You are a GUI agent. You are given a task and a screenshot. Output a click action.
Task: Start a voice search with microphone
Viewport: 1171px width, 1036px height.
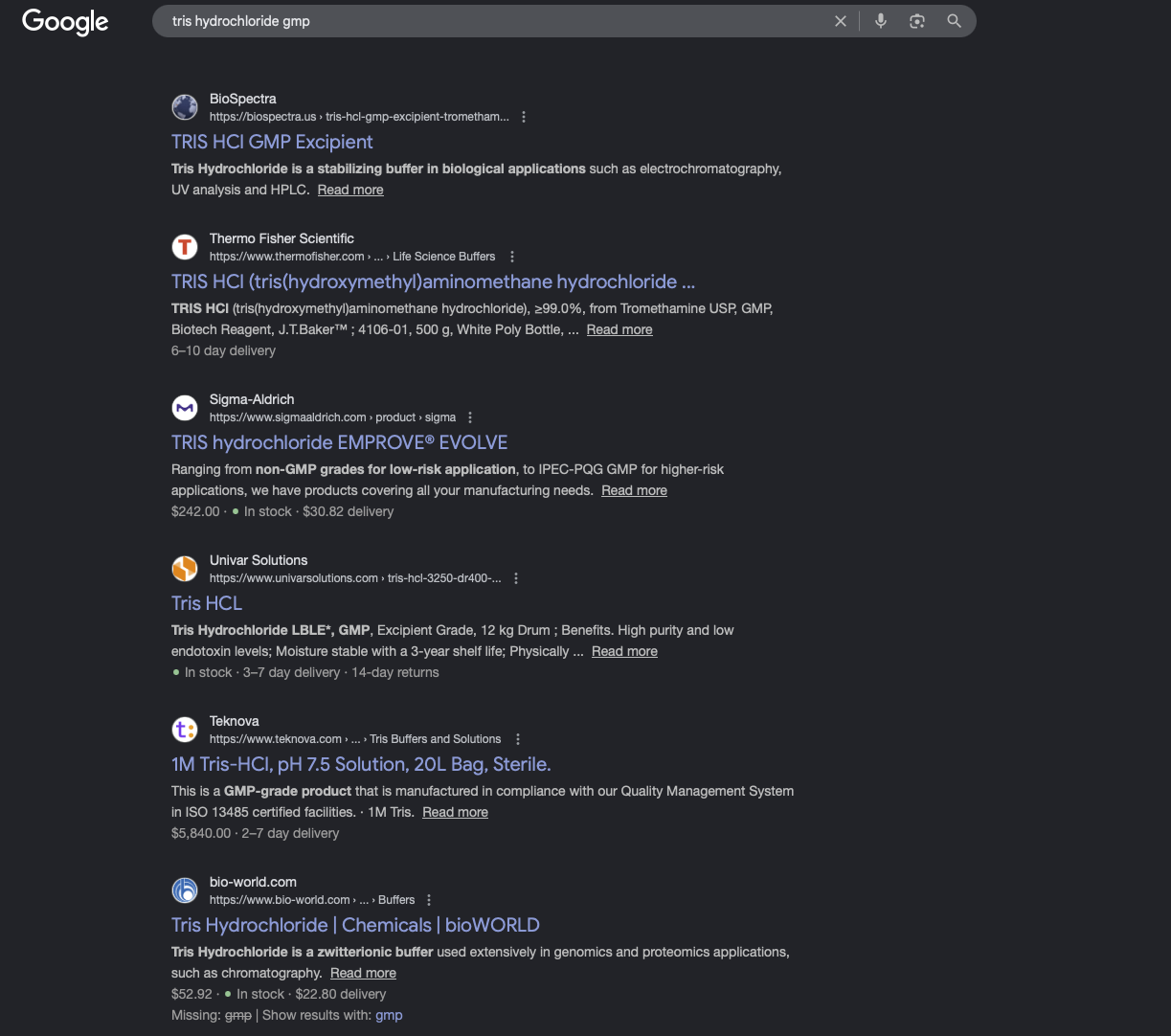(881, 21)
